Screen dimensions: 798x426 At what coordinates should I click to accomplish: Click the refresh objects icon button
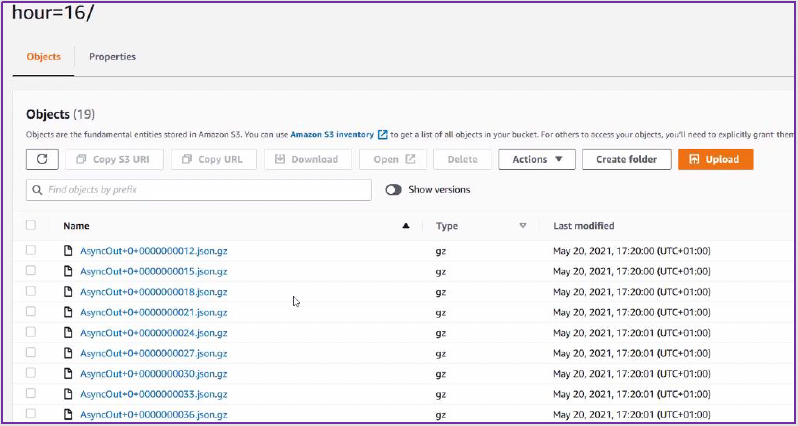(x=41, y=159)
